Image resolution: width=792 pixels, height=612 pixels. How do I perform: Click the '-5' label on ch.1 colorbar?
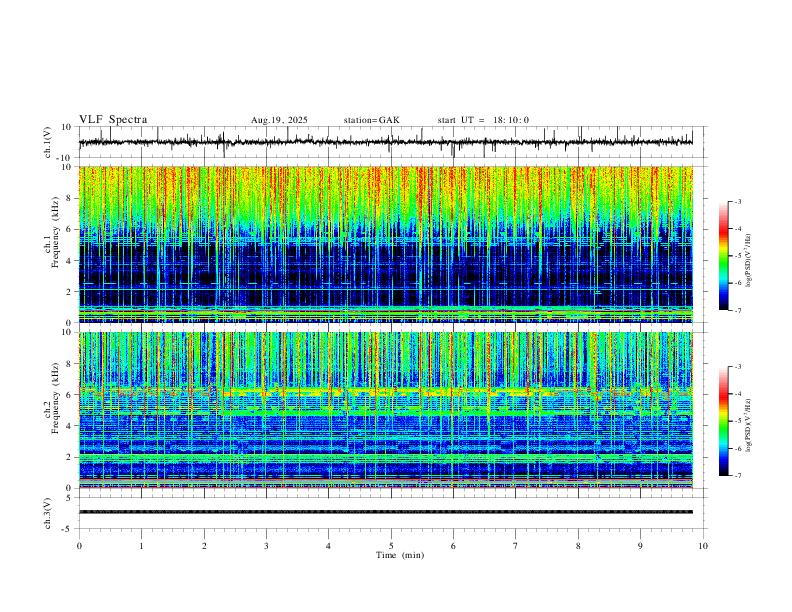point(737,256)
